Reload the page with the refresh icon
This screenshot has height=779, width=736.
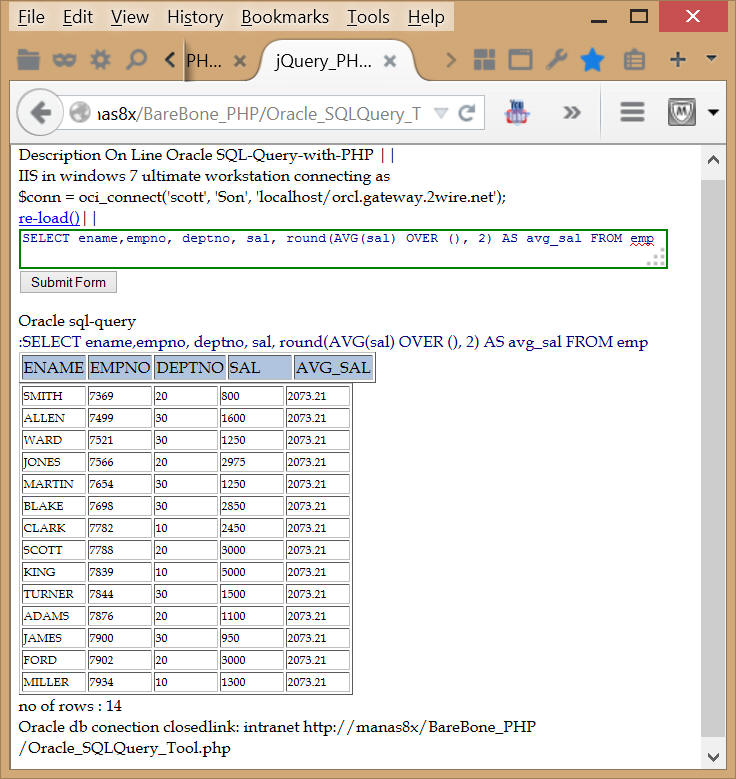point(467,113)
